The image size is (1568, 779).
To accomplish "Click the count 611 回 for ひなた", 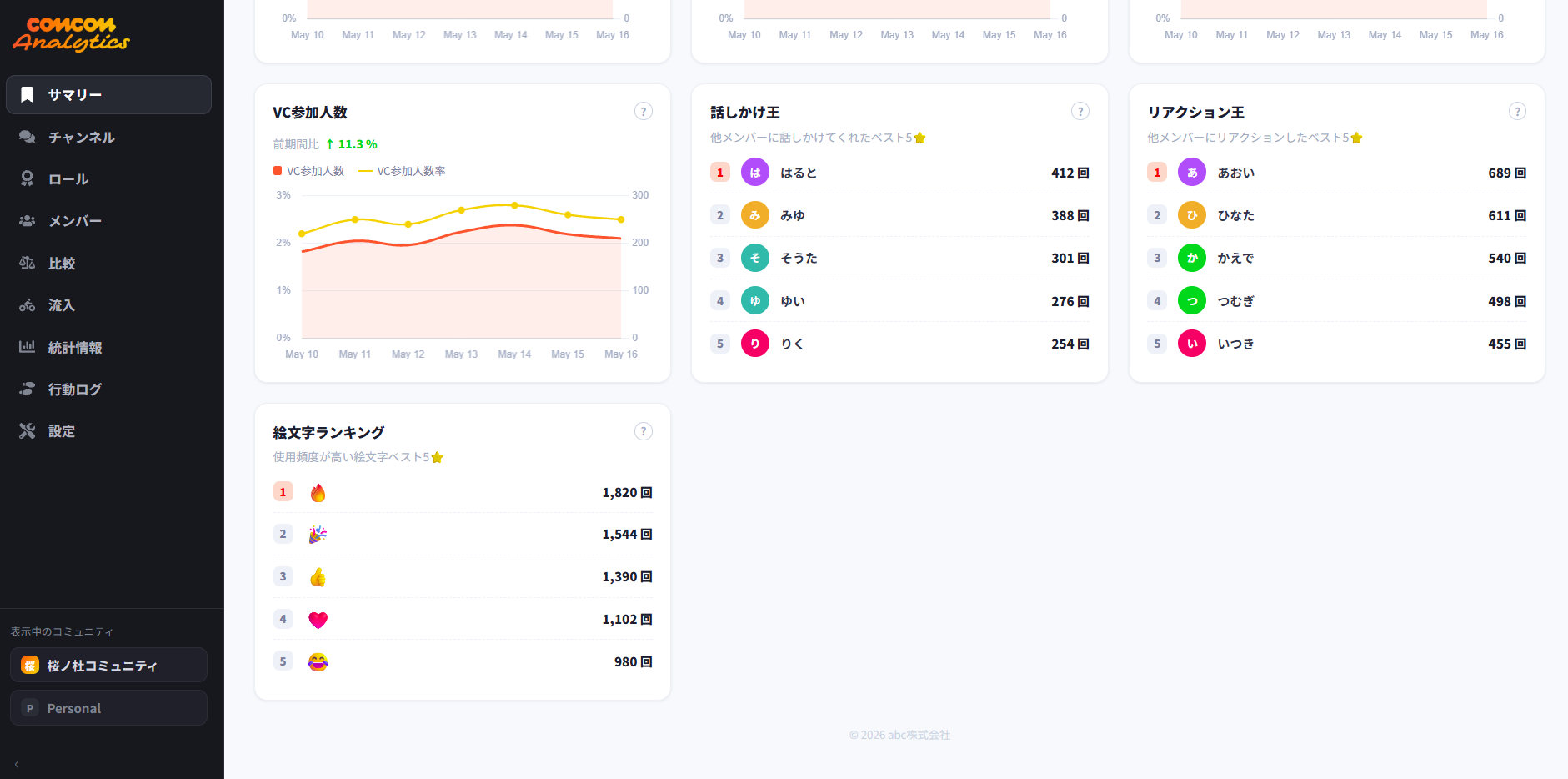I will point(1507,215).
